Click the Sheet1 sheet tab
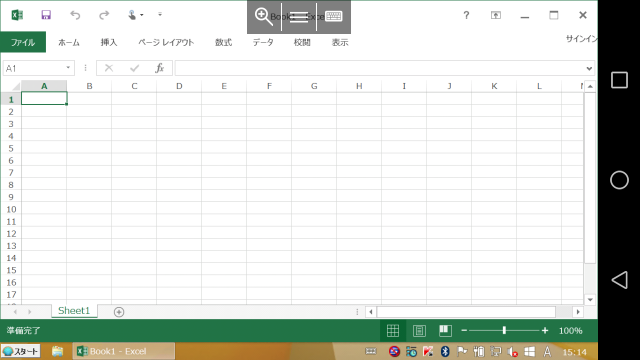The height and width of the screenshot is (360, 640). point(74,311)
